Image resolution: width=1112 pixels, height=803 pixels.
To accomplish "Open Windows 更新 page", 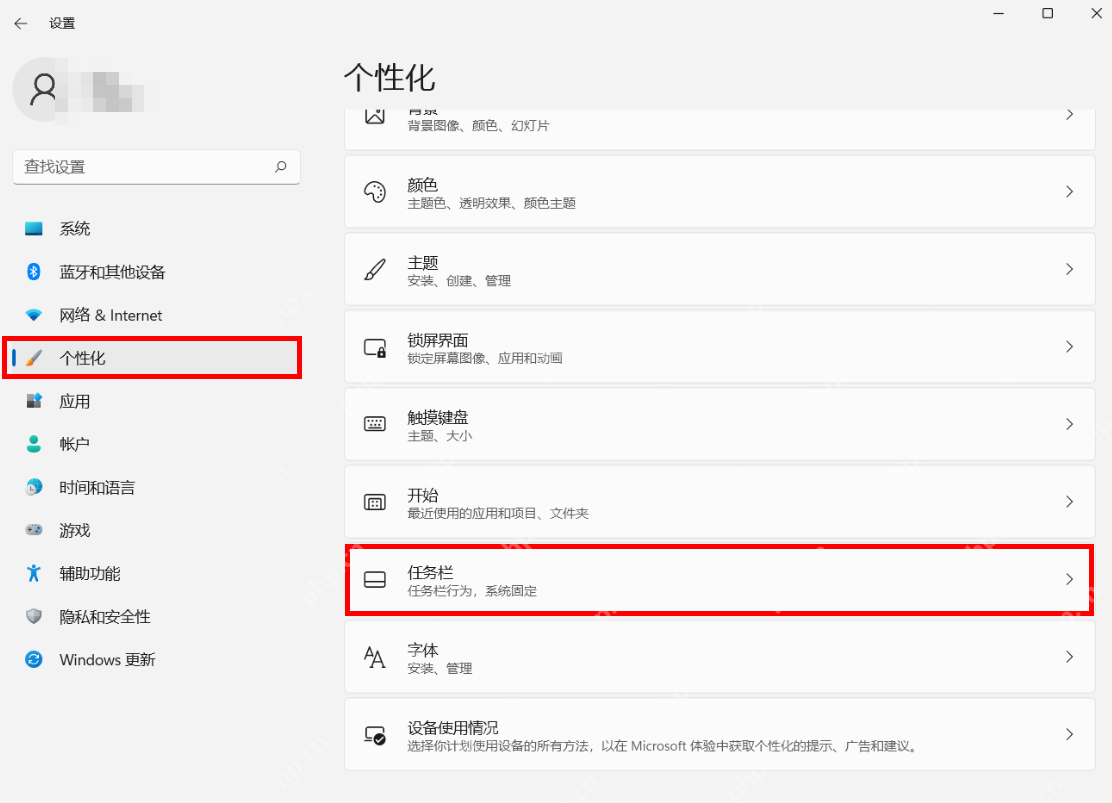I will [156, 660].
